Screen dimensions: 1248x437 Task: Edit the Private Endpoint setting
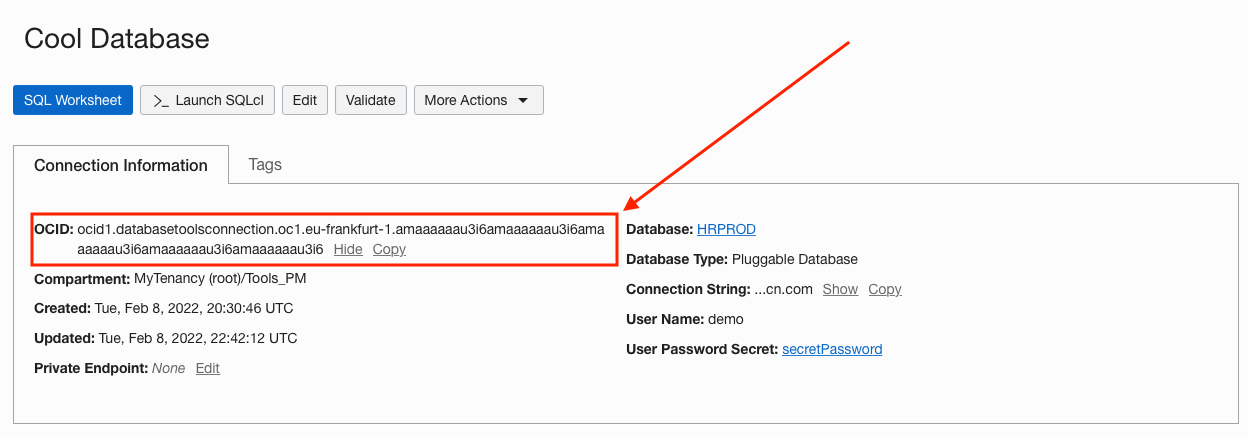(208, 368)
